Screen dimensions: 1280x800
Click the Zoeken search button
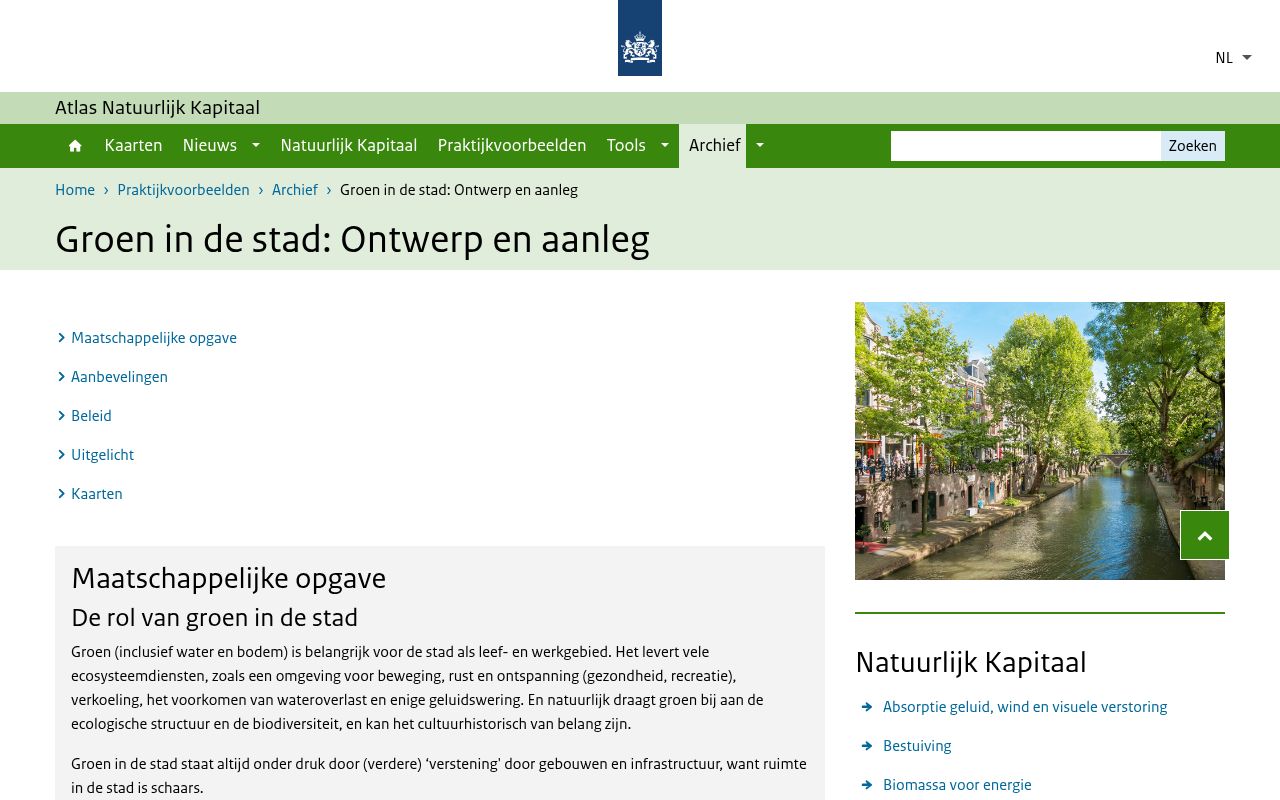(1193, 146)
